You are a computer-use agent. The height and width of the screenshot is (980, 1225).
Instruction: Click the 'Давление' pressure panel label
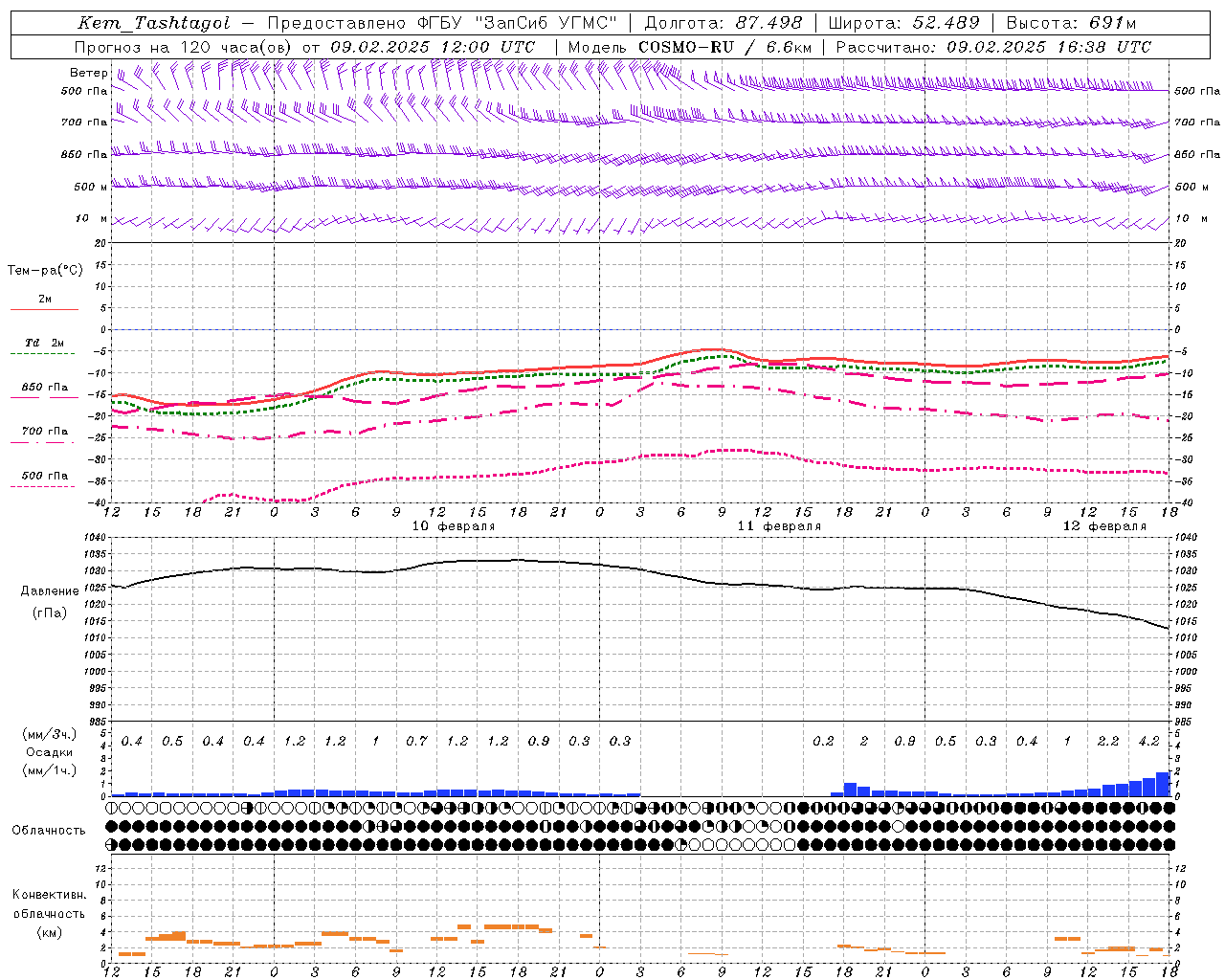pyautogui.click(x=50, y=591)
